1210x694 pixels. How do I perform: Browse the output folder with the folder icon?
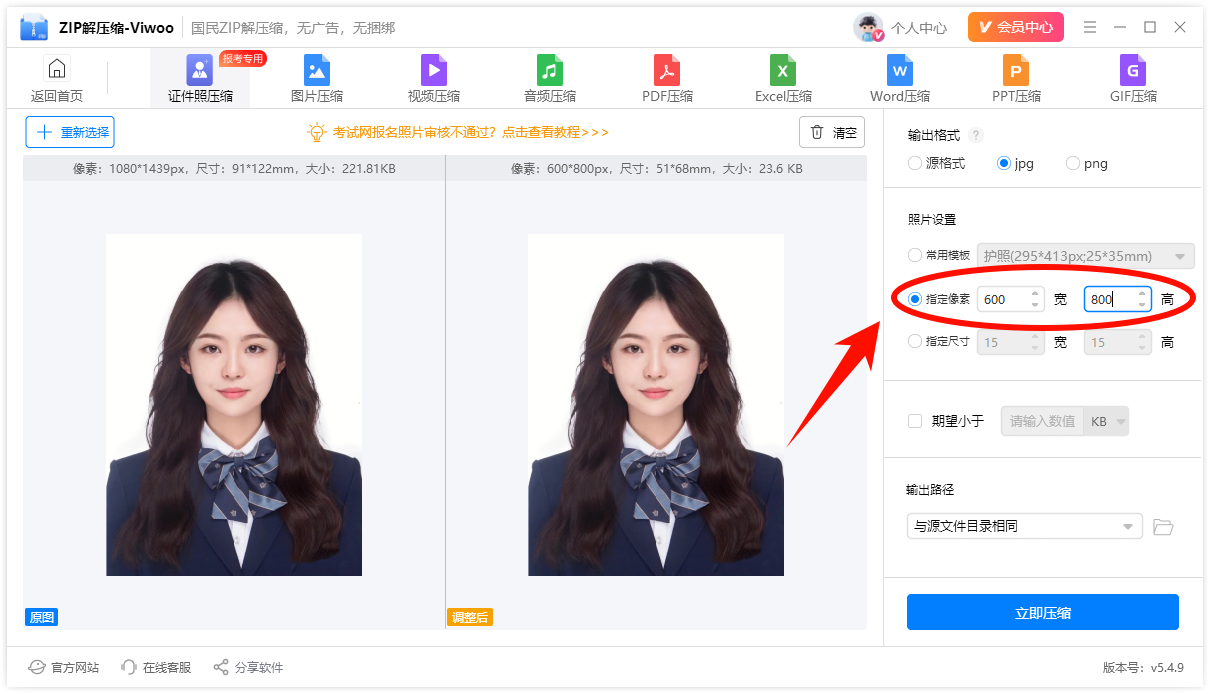click(1163, 526)
